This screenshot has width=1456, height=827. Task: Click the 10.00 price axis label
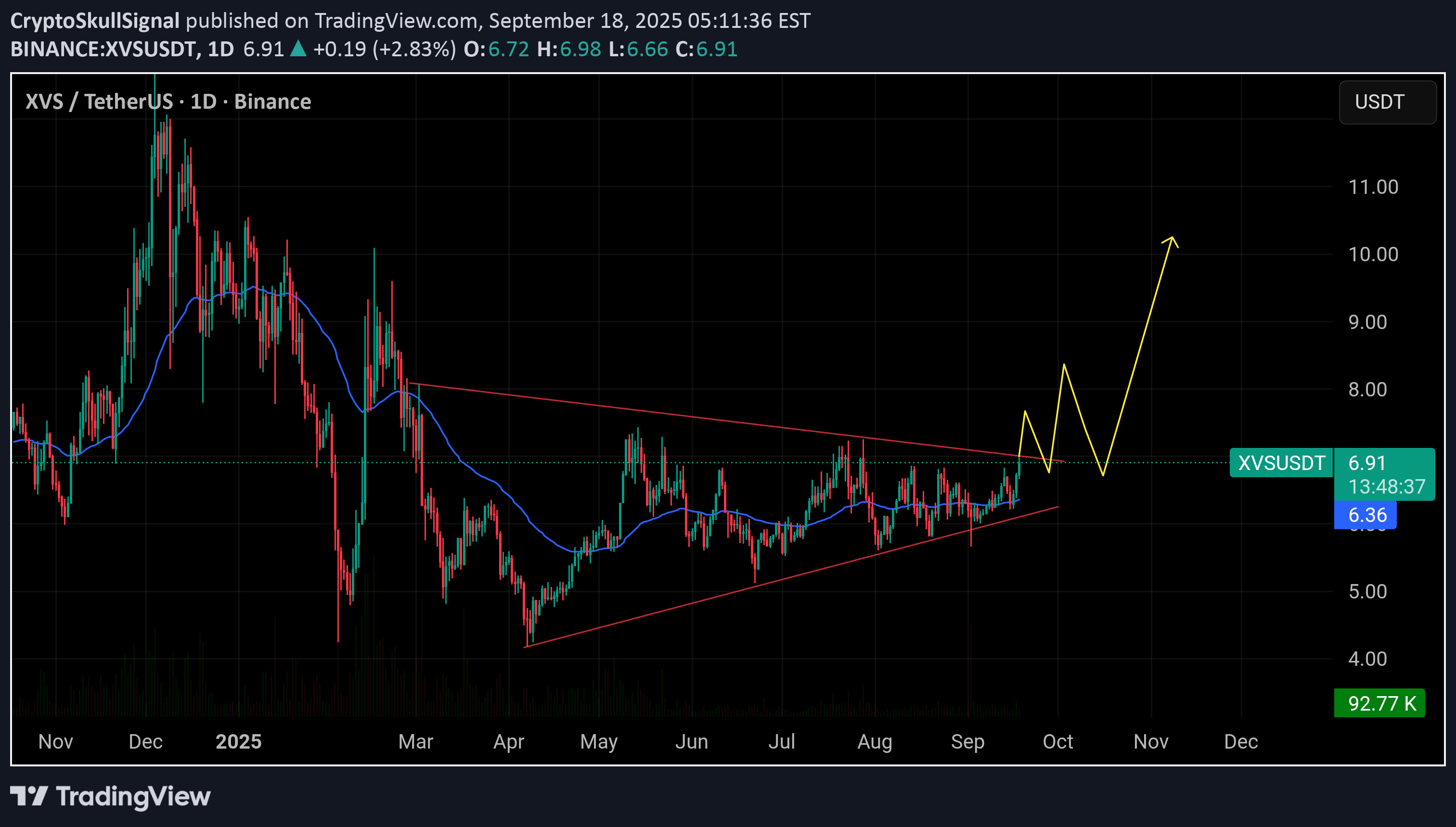[x=1373, y=254]
